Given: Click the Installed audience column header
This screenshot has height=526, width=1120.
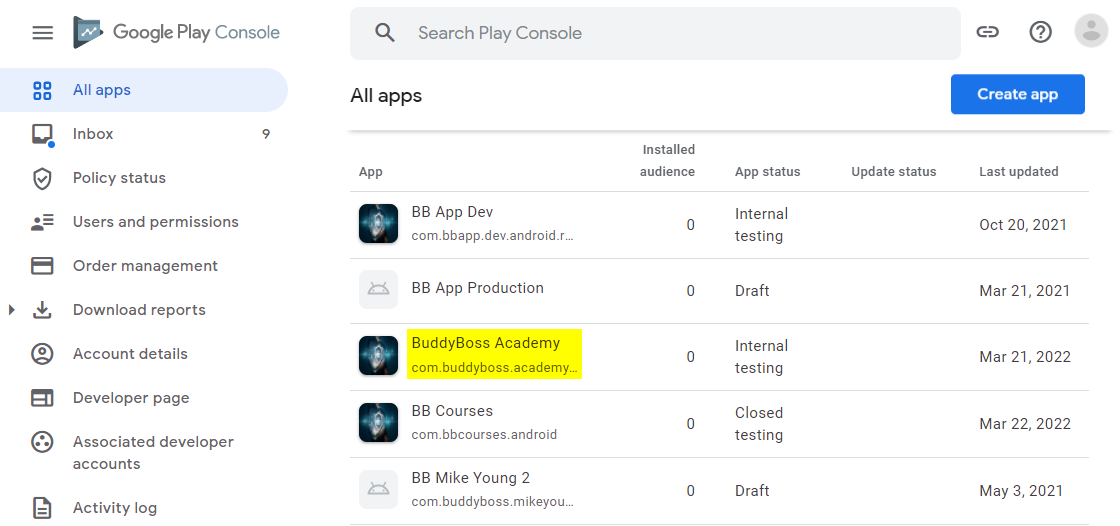Looking at the screenshot, I should [x=667, y=161].
